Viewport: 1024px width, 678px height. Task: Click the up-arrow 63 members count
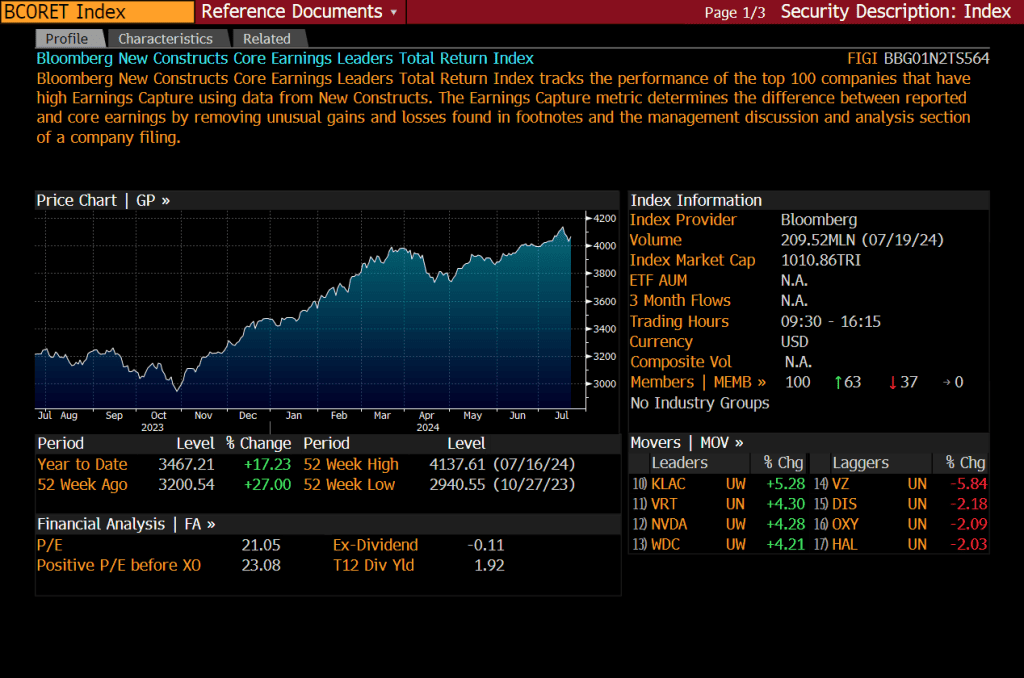[x=848, y=382]
